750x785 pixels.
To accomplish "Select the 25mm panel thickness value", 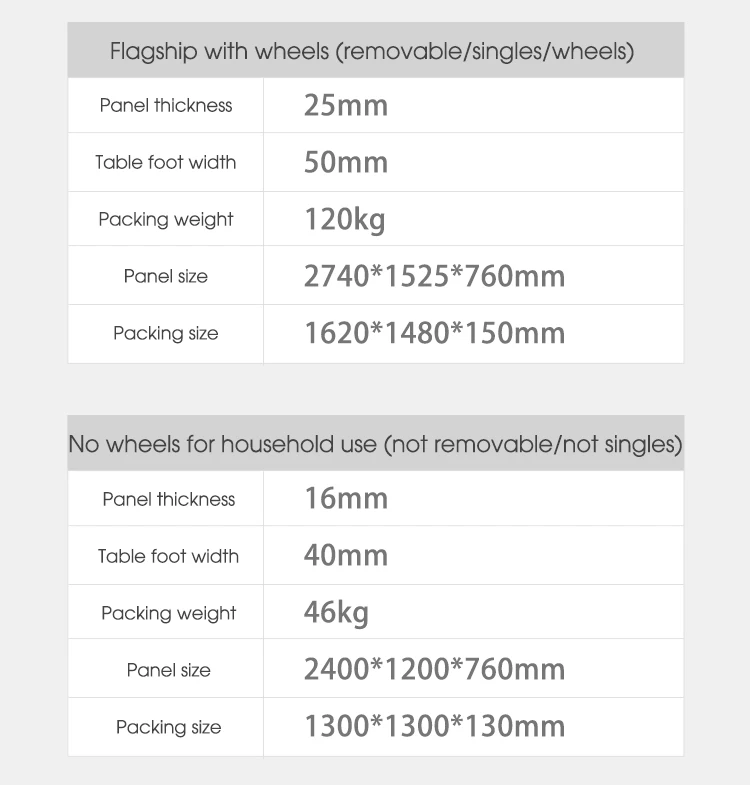I will point(345,105).
